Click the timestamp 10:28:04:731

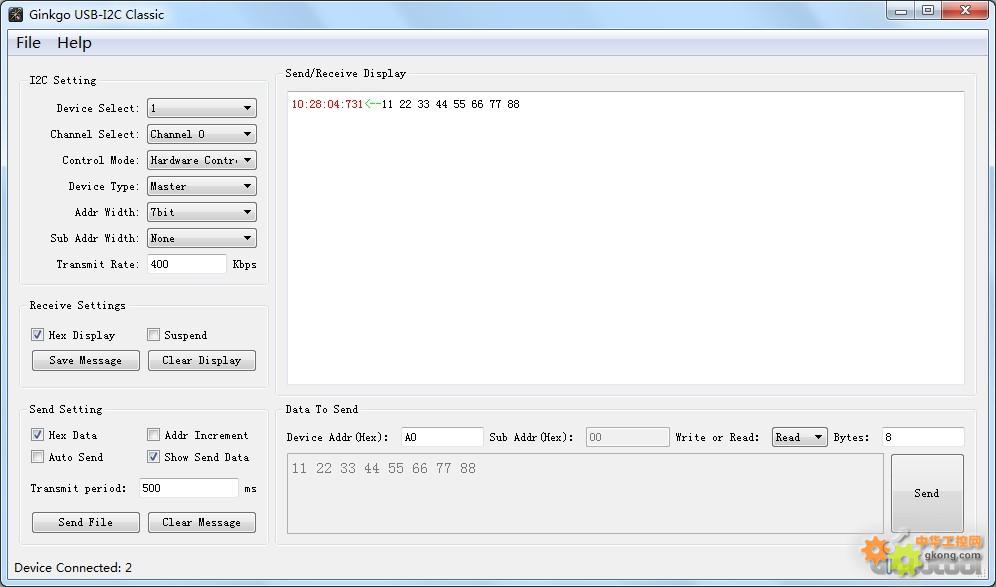tap(327, 104)
